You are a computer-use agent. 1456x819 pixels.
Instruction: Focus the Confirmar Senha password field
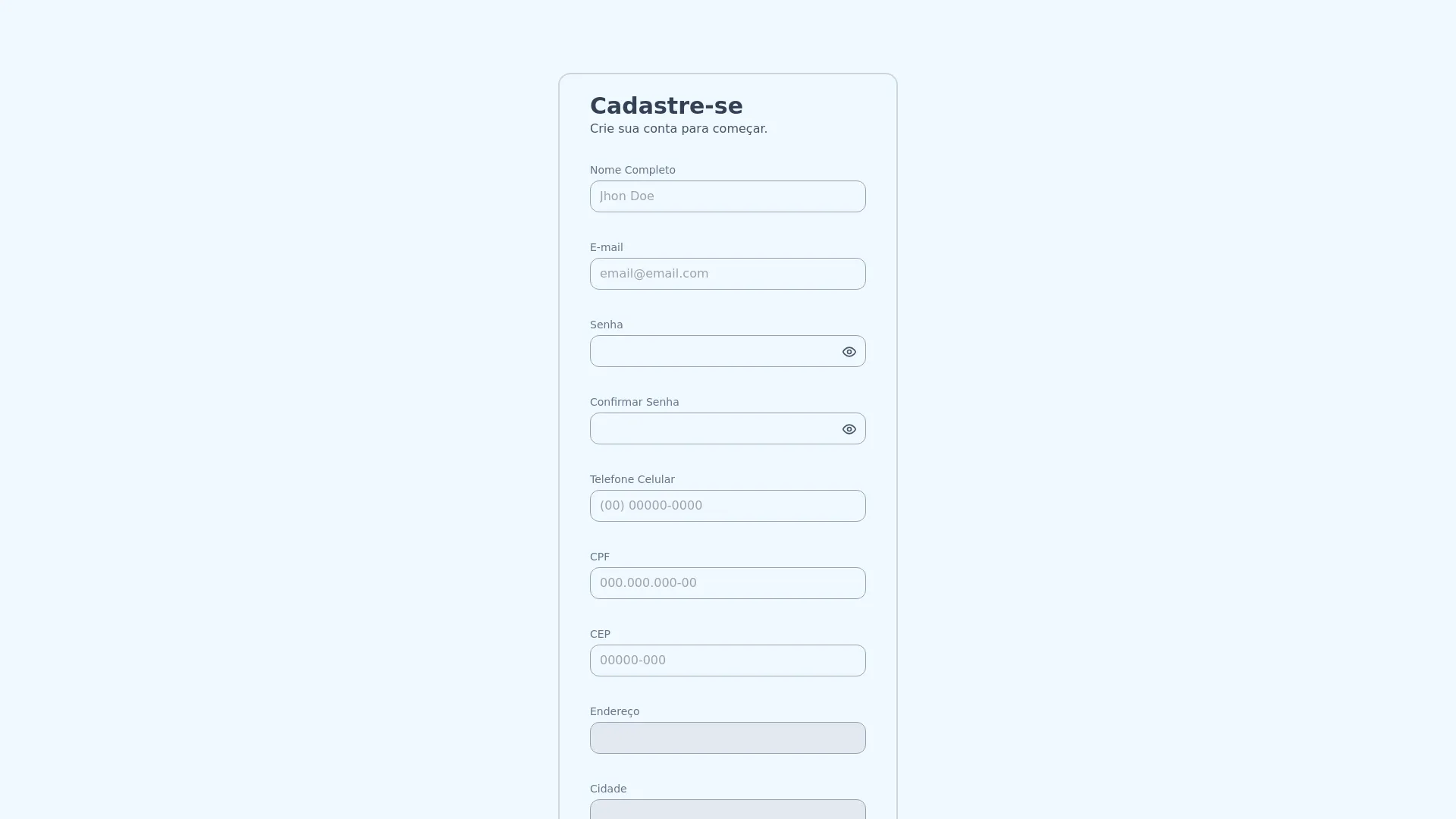[x=713, y=429]
